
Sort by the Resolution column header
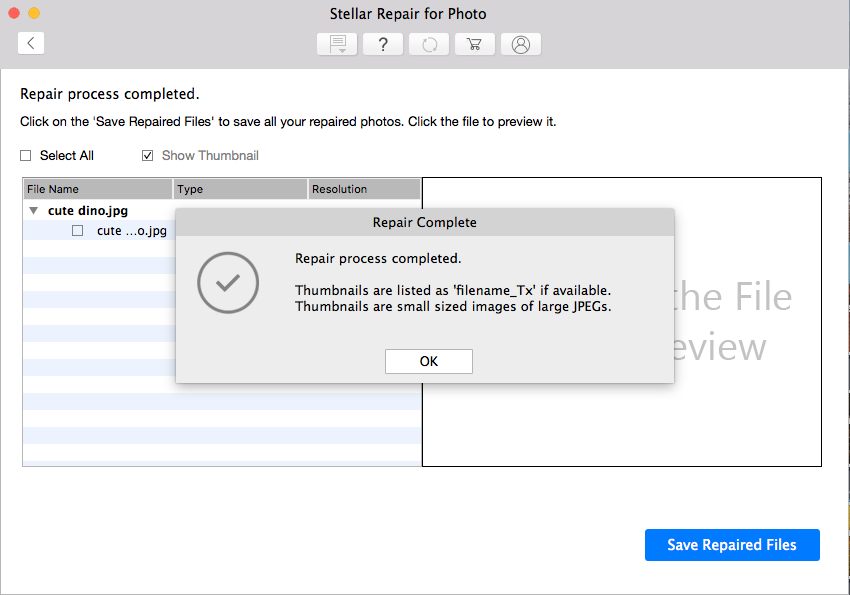coord(364,189)
